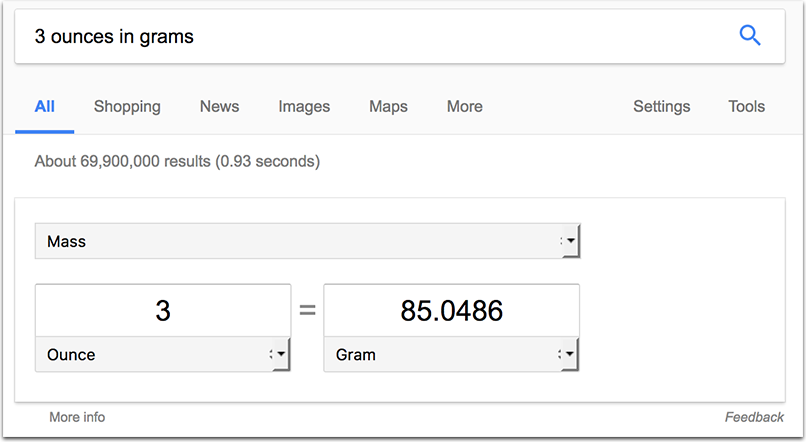Click the result field showing 85.0486

[451, 310]
